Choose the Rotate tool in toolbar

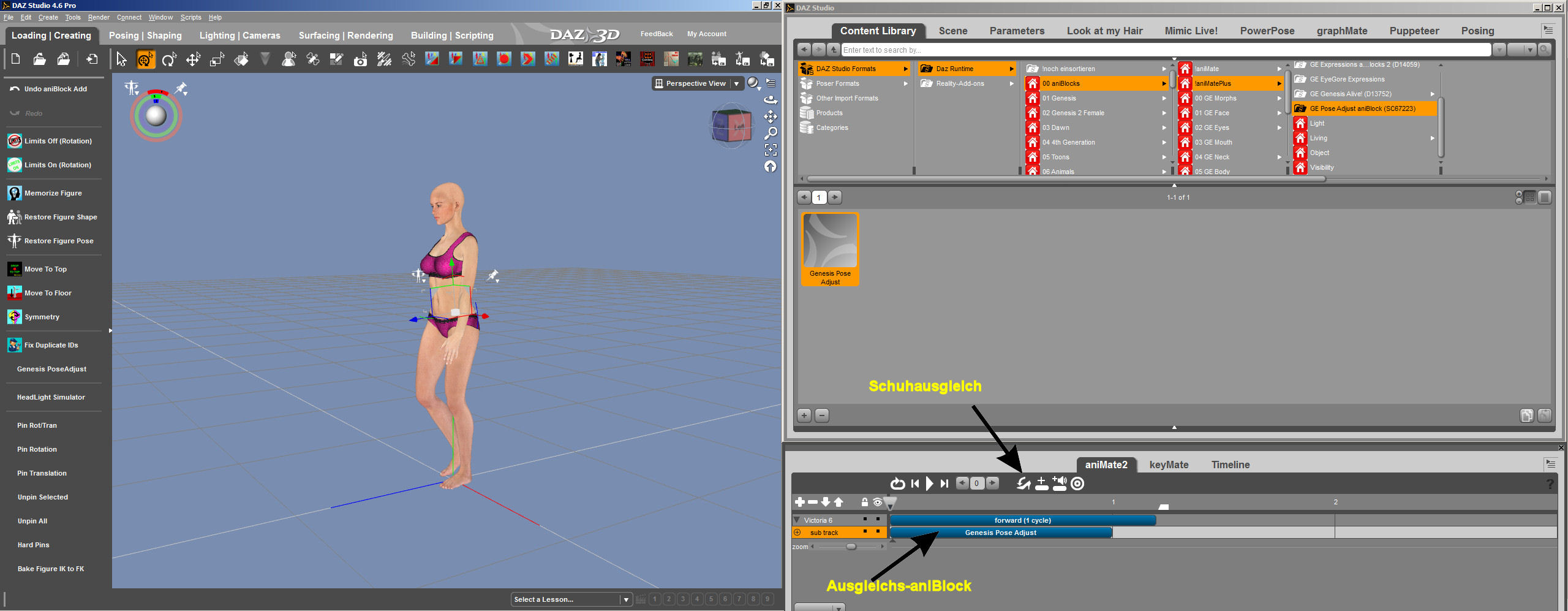[x=169, y=59]
